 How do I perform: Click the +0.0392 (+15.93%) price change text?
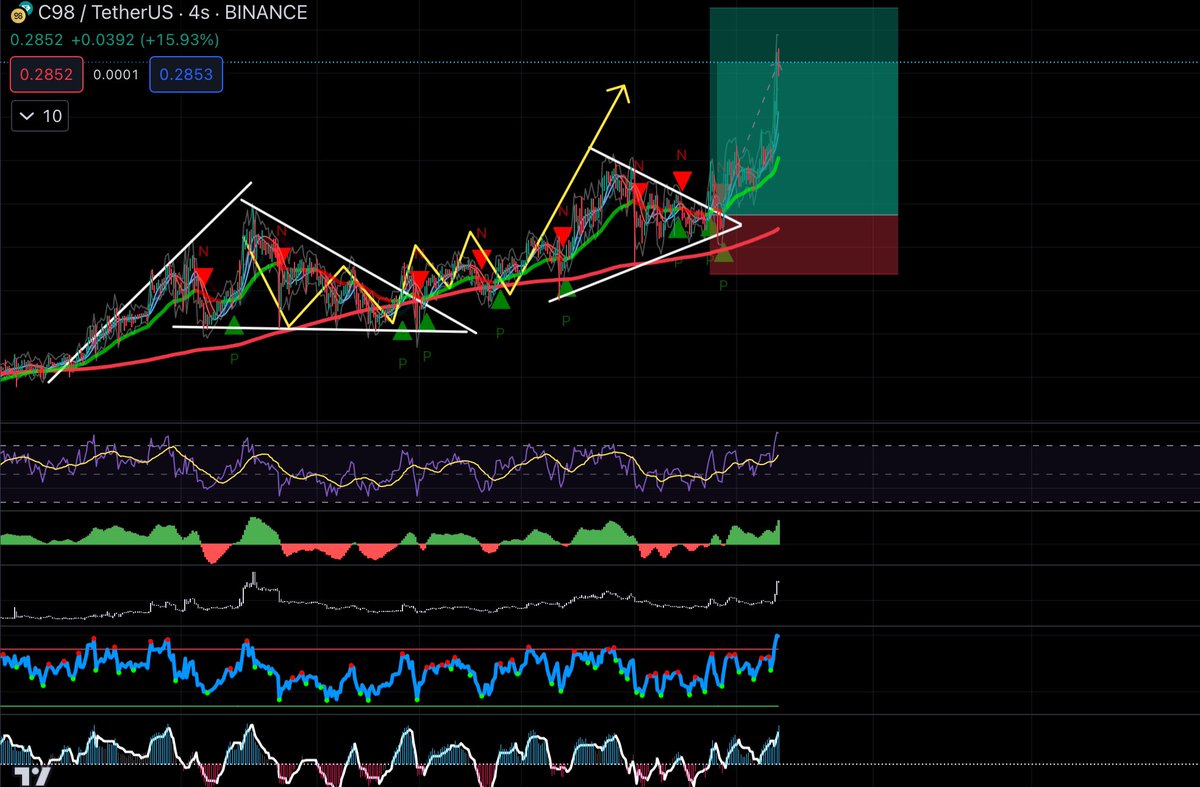click(x=147, y=40)
